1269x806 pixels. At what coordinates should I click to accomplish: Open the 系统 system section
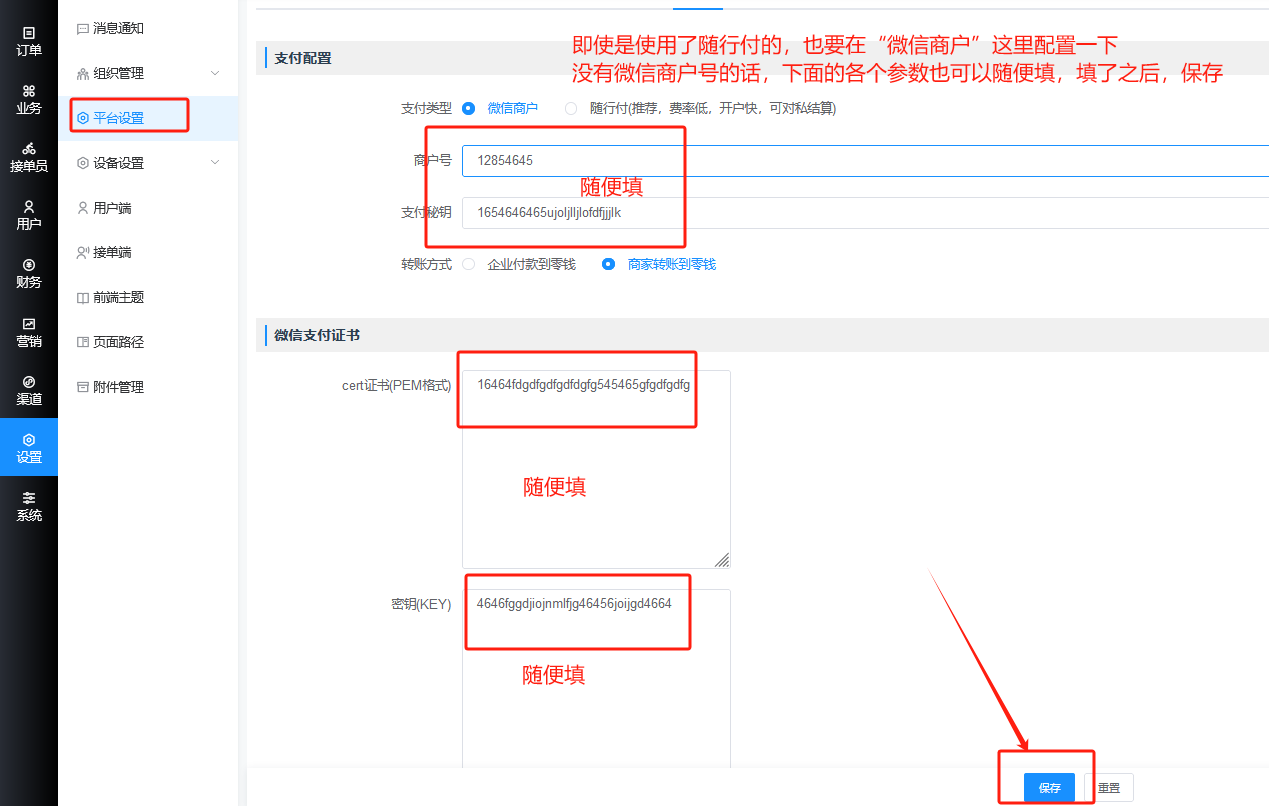[29, 505]
